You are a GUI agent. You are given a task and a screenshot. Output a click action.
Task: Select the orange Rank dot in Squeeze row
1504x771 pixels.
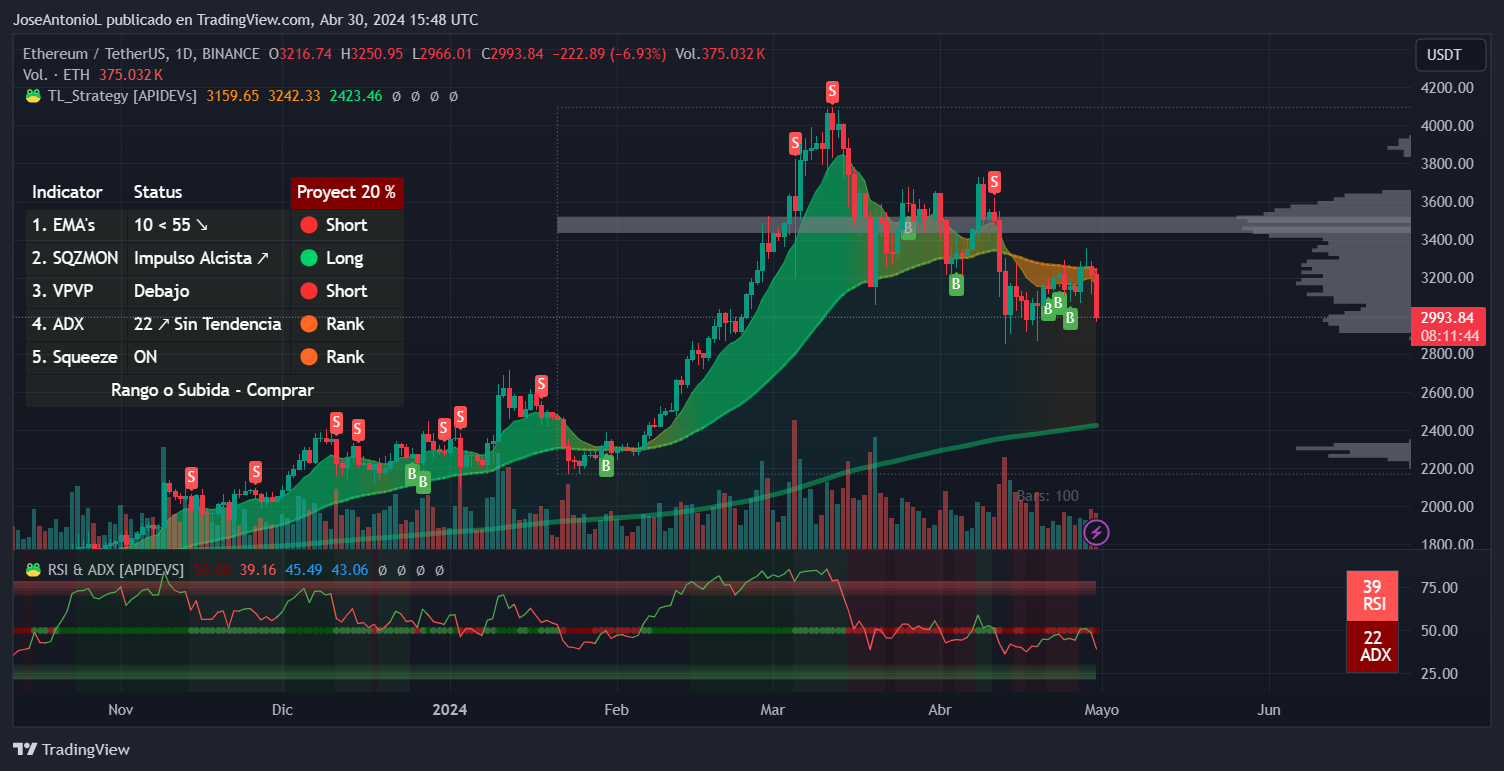coord(309,357)
